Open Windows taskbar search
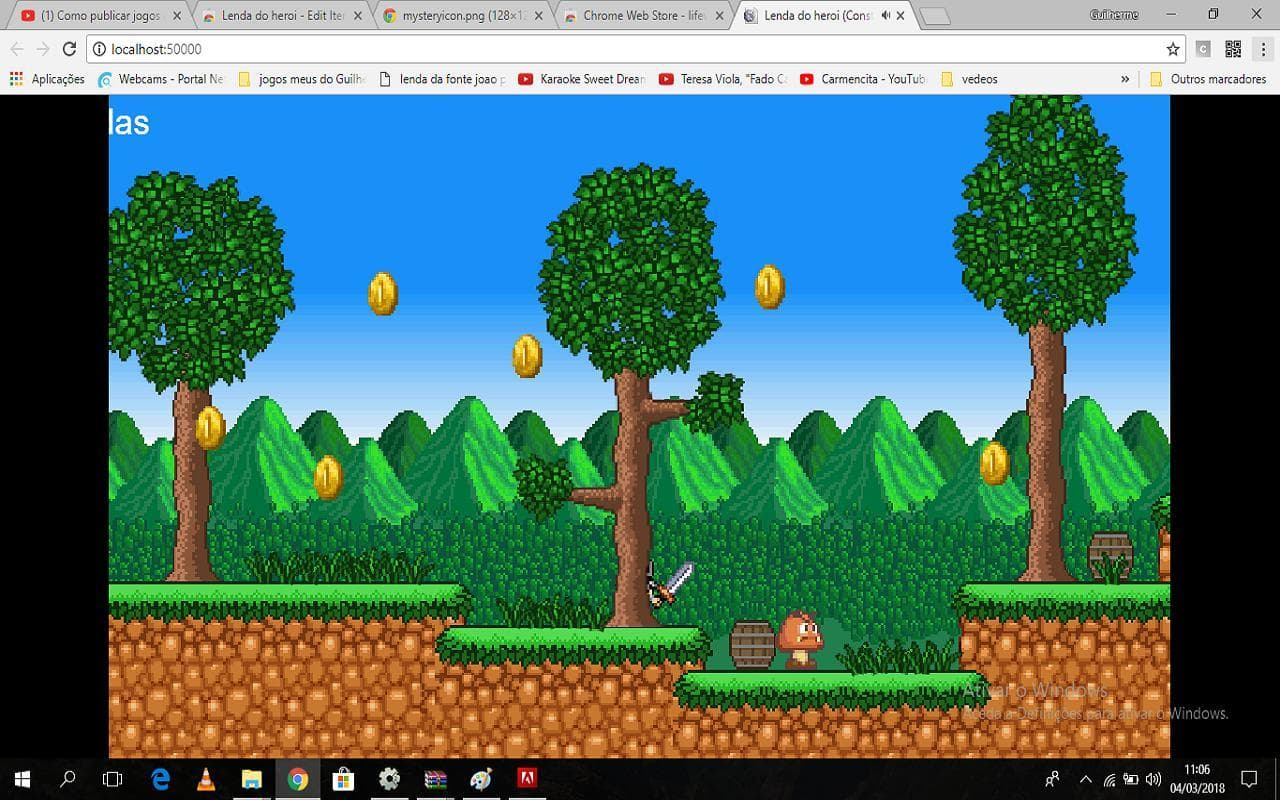Image resolution: width=1280 pixels, height=800 pixels. pos(68,779)
